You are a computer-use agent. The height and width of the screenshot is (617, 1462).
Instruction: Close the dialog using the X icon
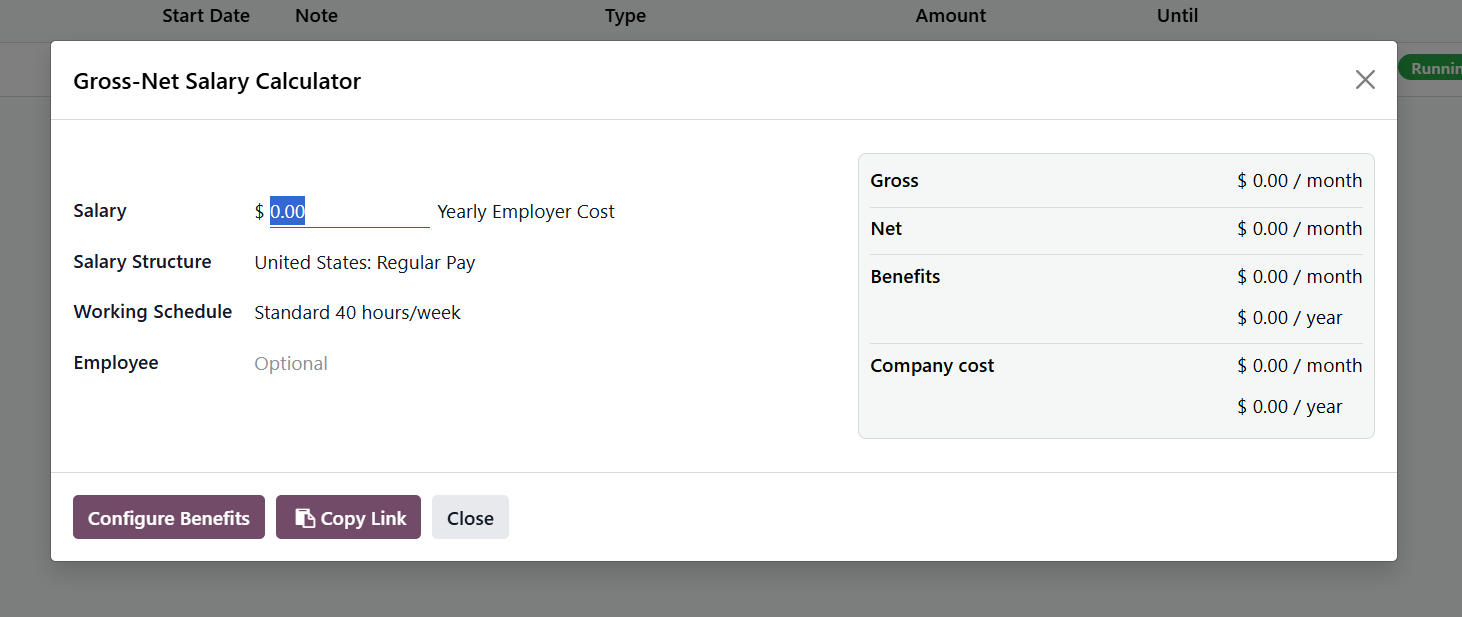tap(1365, 80)
